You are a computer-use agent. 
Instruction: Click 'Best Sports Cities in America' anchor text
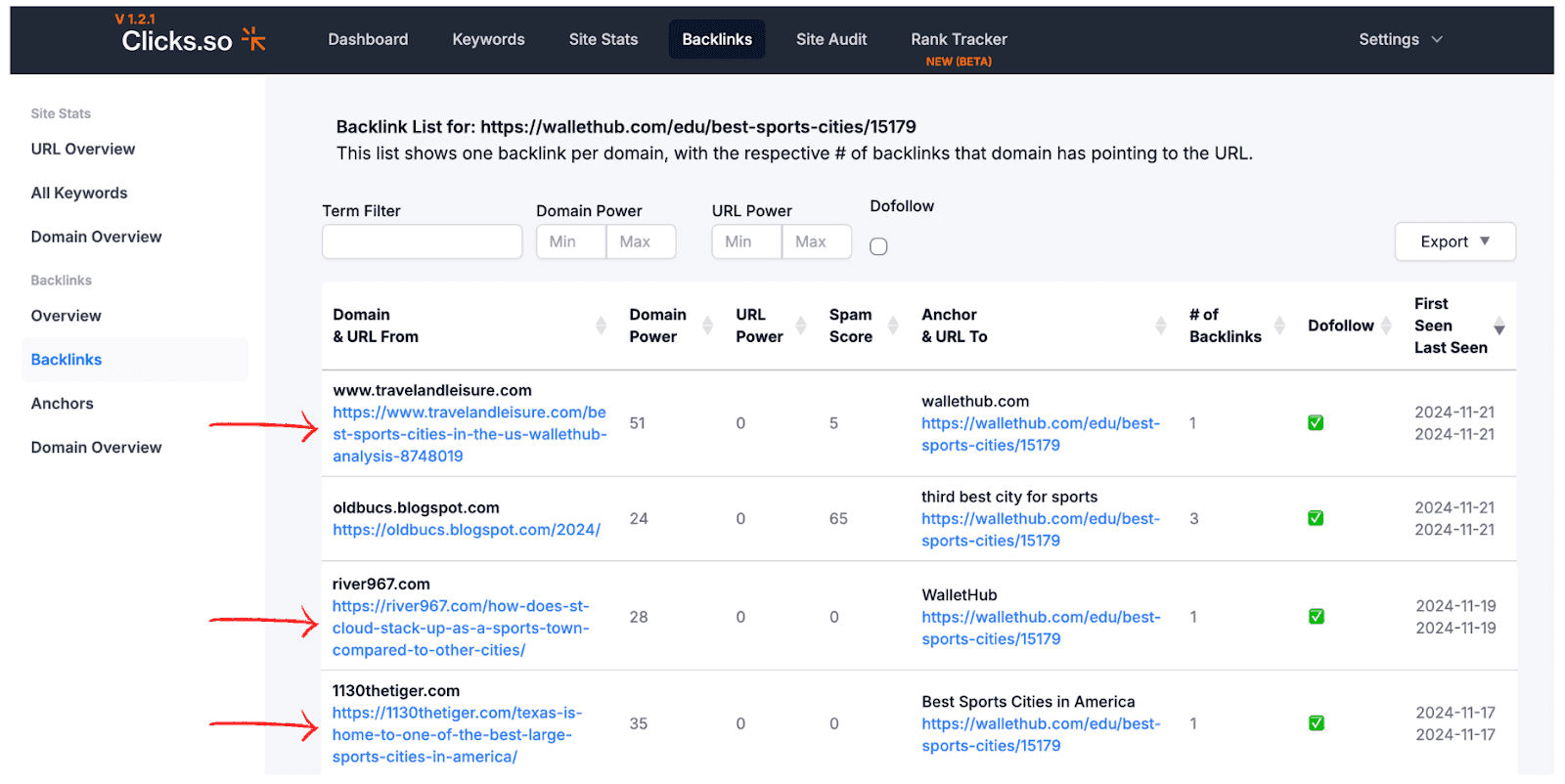pos(1028,702)
